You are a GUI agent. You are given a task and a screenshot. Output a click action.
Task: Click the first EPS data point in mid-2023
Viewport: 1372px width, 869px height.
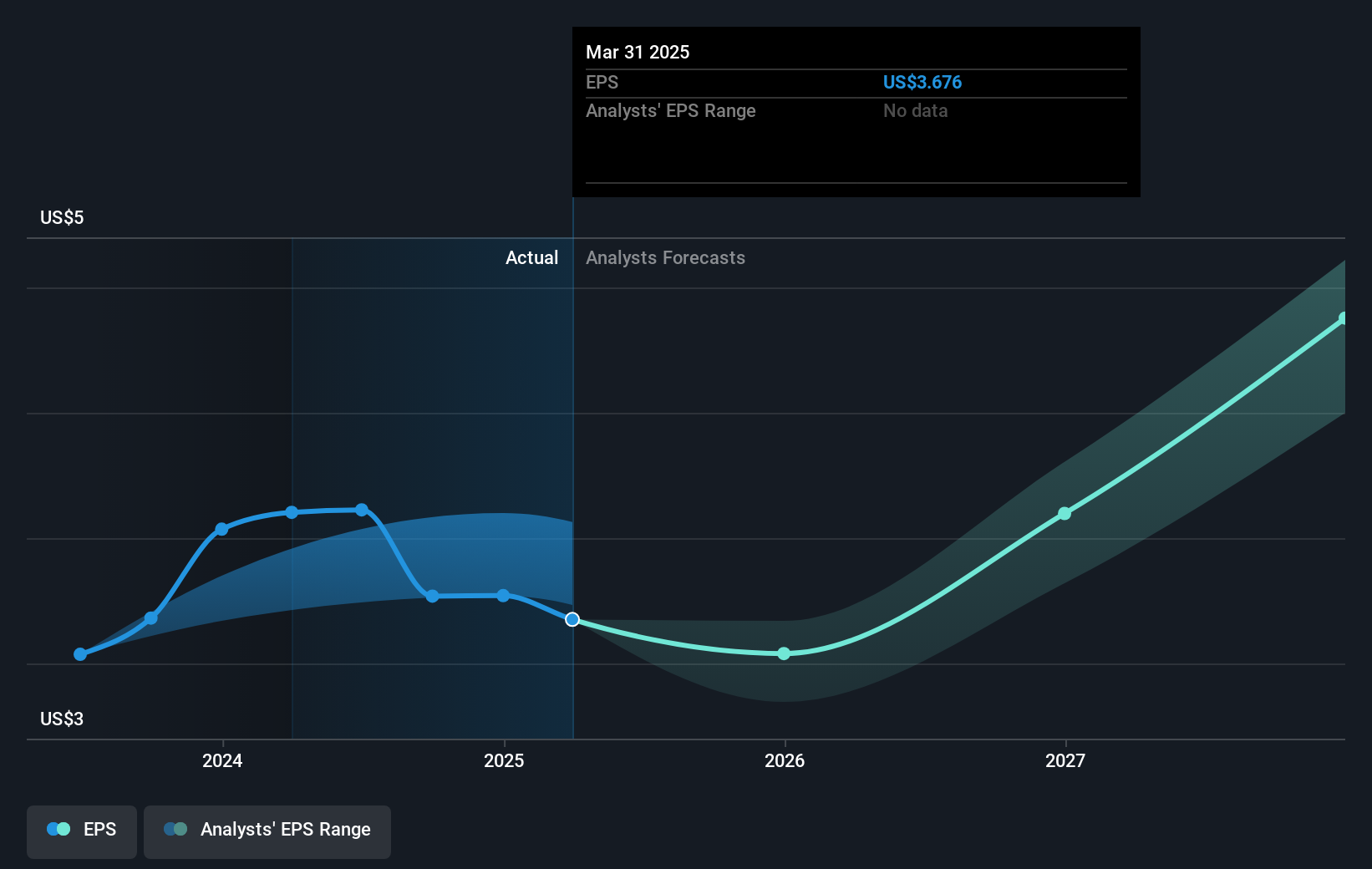click(80, 654)
